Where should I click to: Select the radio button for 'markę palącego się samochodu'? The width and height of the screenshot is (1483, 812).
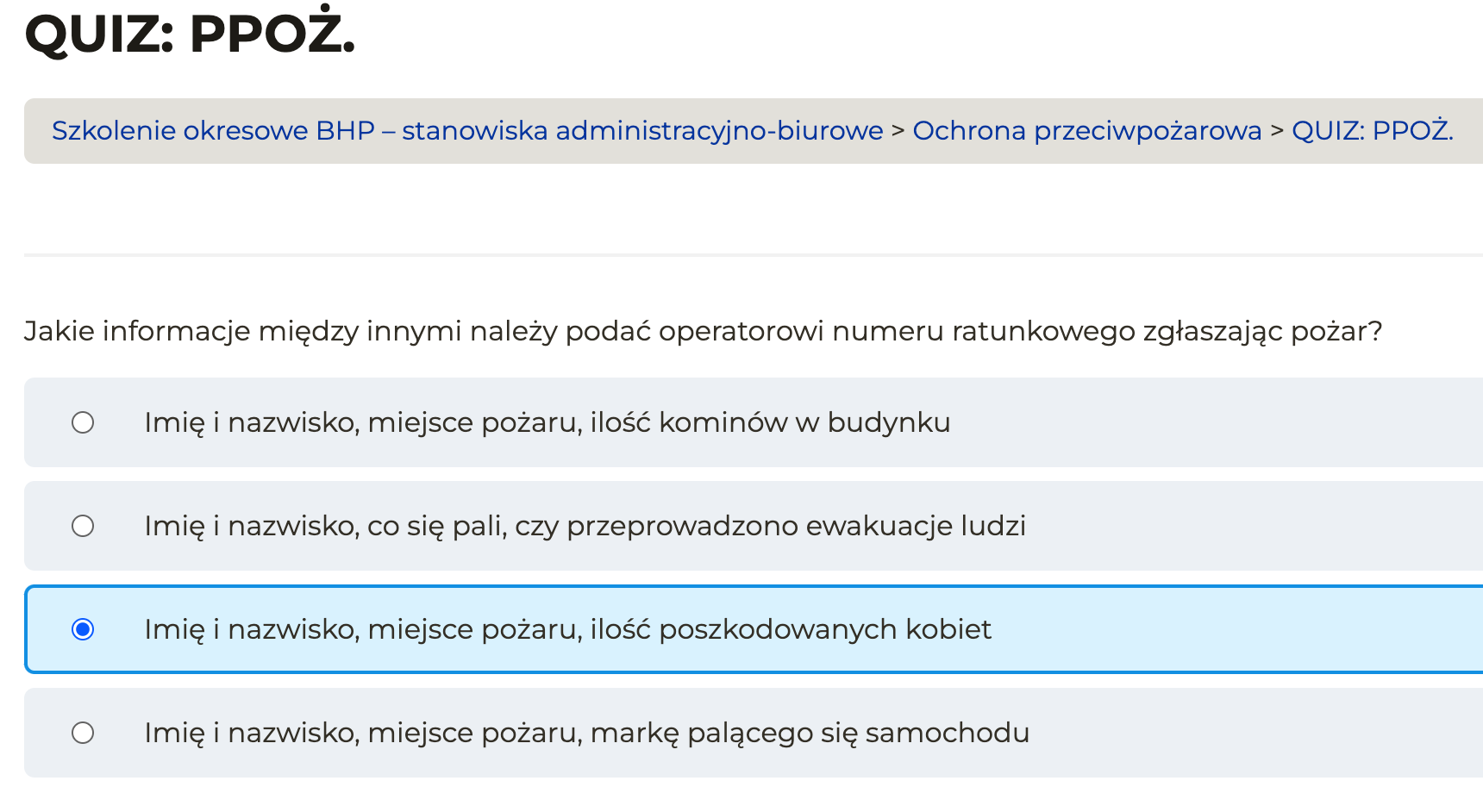(83, 733)
